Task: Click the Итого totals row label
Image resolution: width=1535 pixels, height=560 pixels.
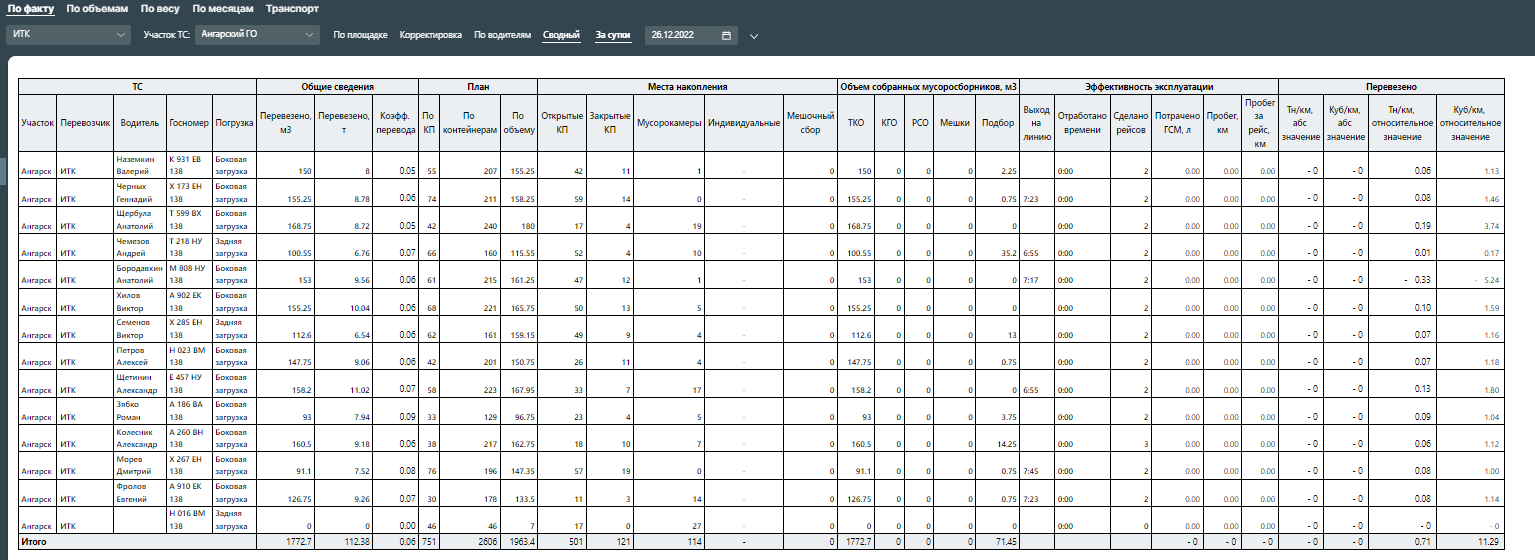Action: click(35, 542)
